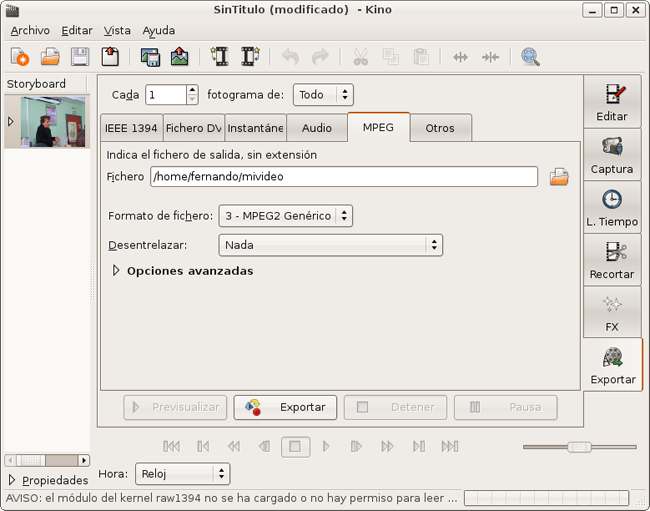Open the Archivo menu

tap(30, 31)
